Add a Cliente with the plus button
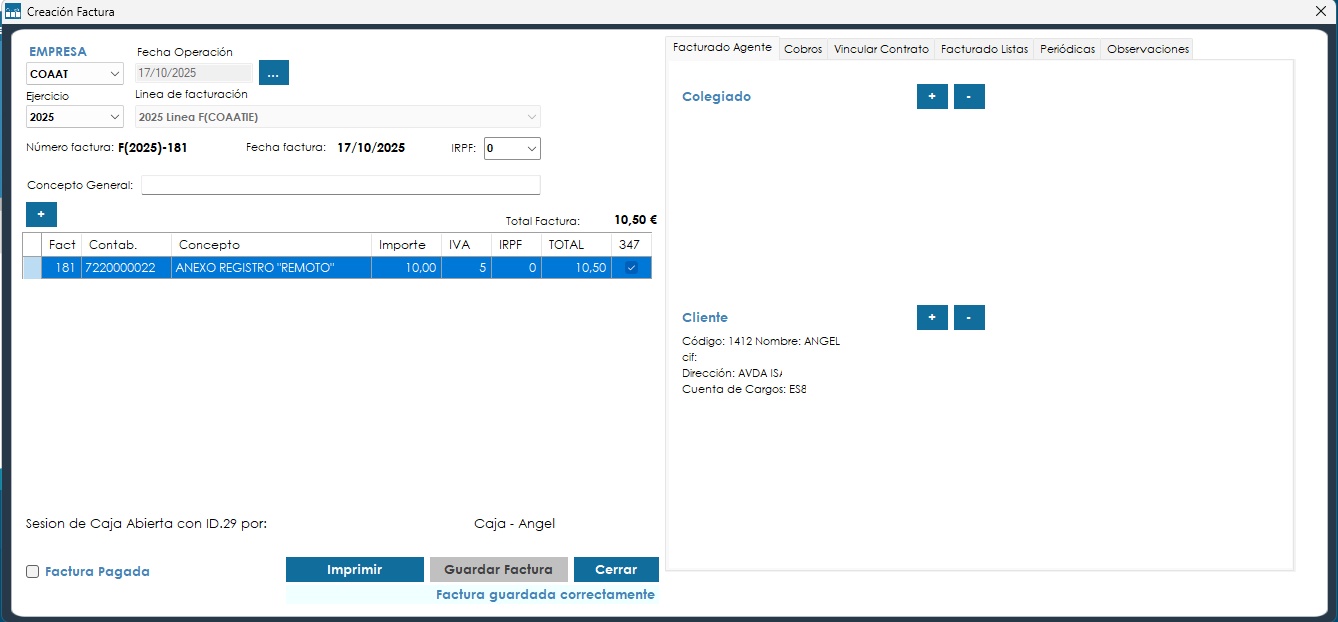Screen dimensions: 1338x622 point(931,318)
